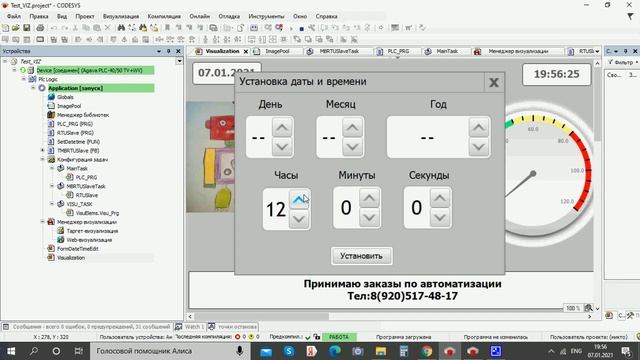Click the Windows Start button
The image size is (640, 360).
[x=11, y=351]
